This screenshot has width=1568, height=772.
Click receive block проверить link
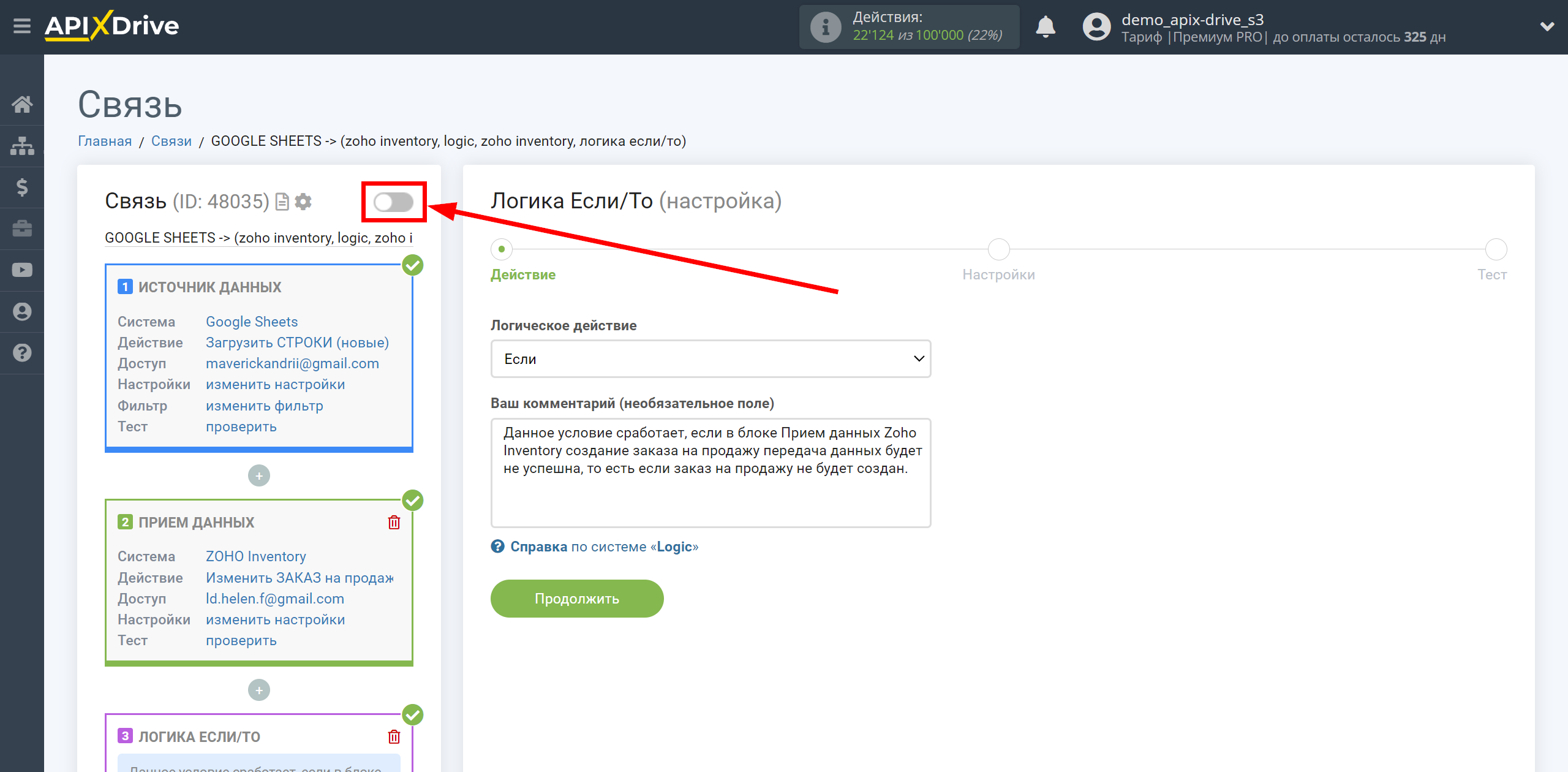tap(241, 640)
